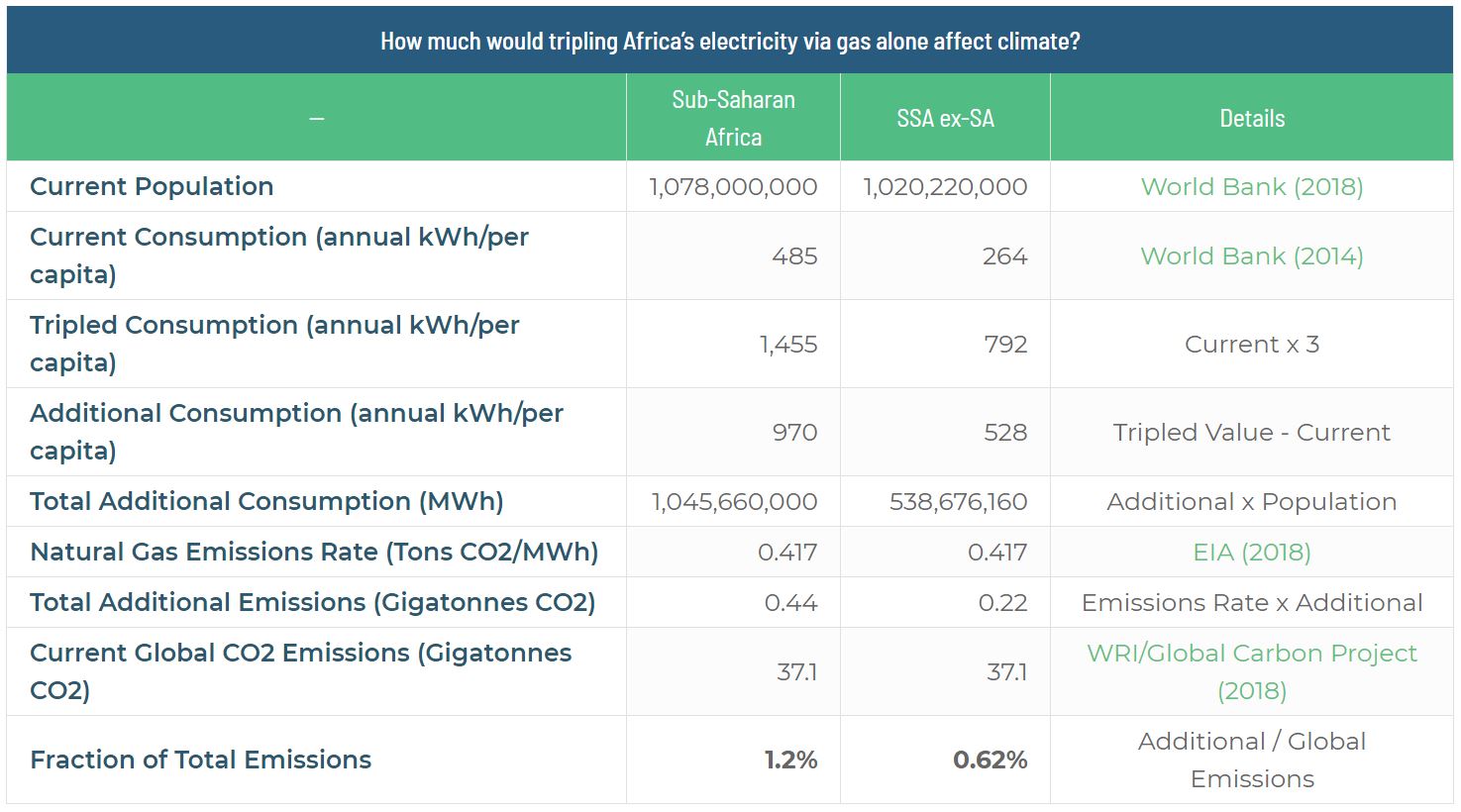Select Natural Gas Emissions Rate row label

point(314,553)
